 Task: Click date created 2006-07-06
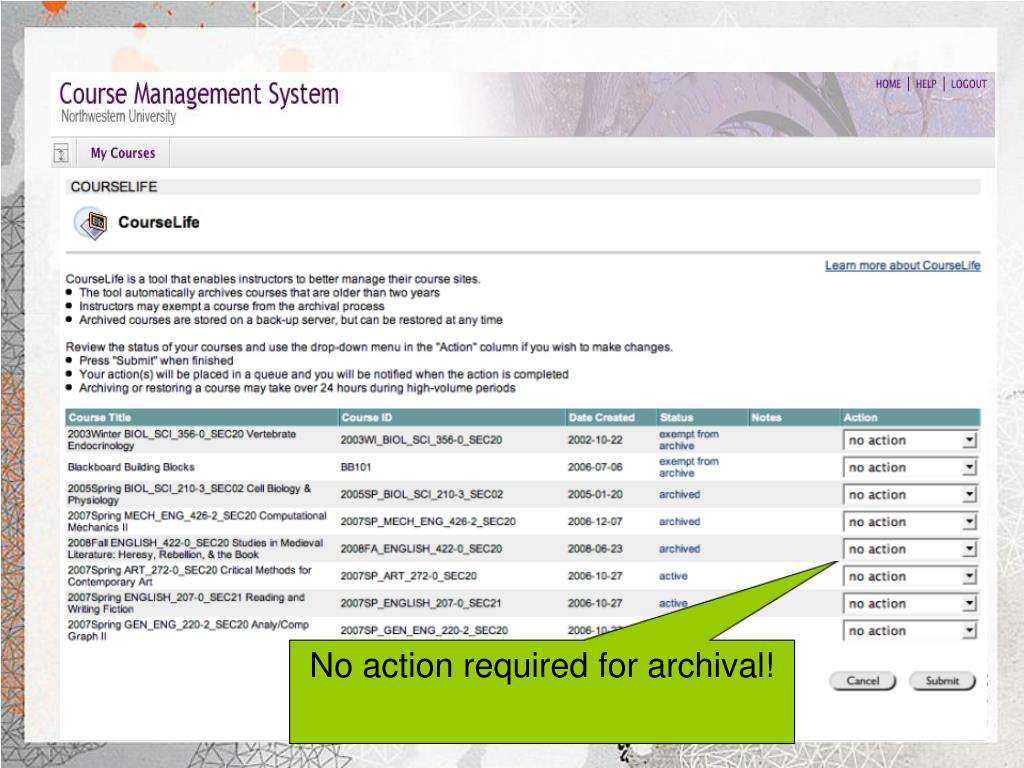(x=595, y=468)
